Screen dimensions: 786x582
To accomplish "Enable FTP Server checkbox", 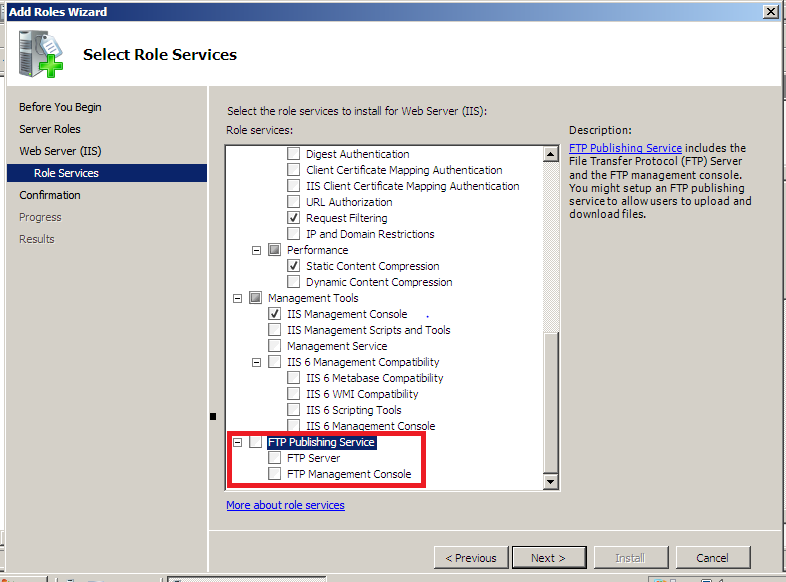I will click(x=274, y=458).
